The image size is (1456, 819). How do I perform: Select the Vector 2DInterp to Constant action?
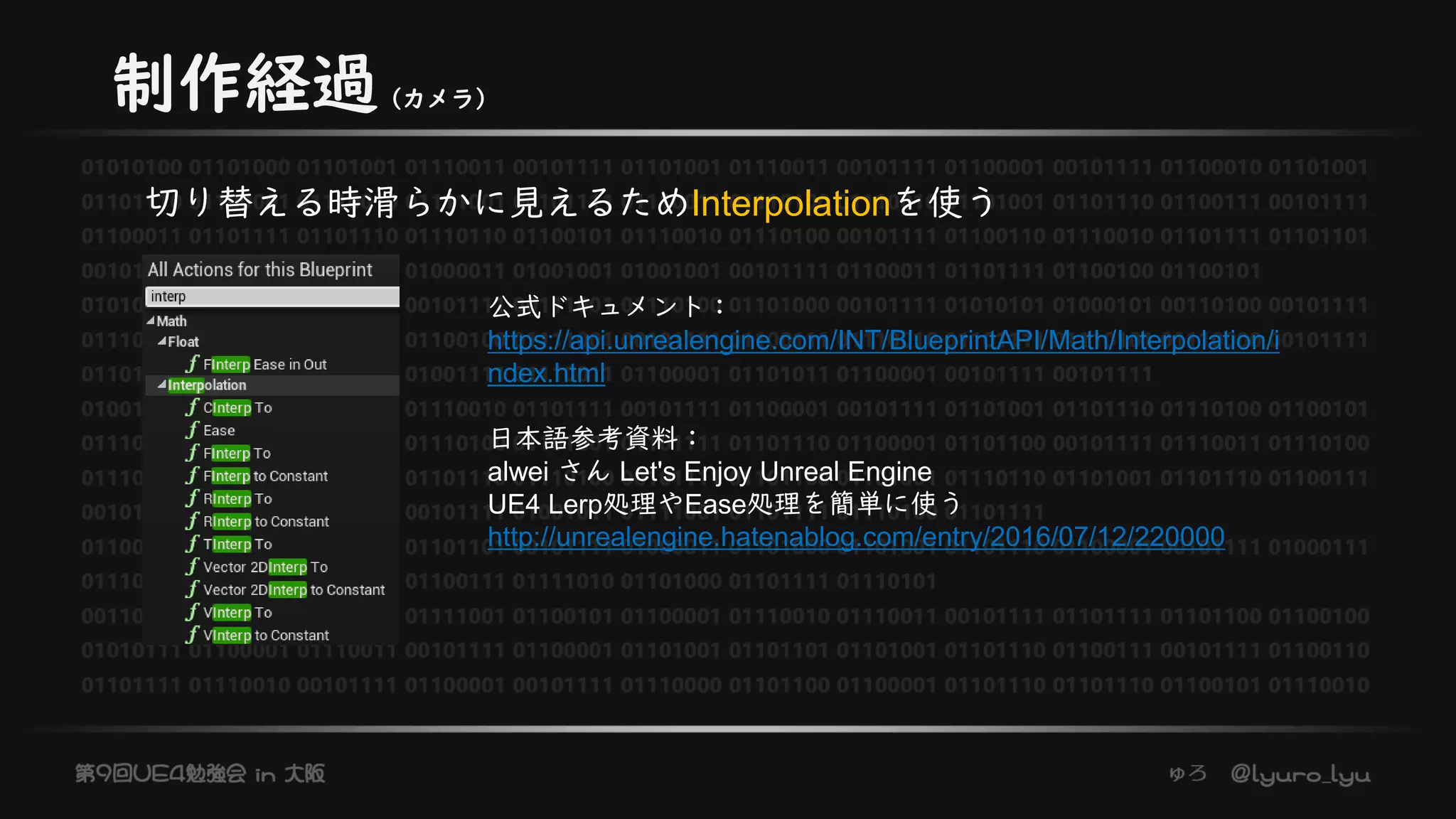coord(294,590)
